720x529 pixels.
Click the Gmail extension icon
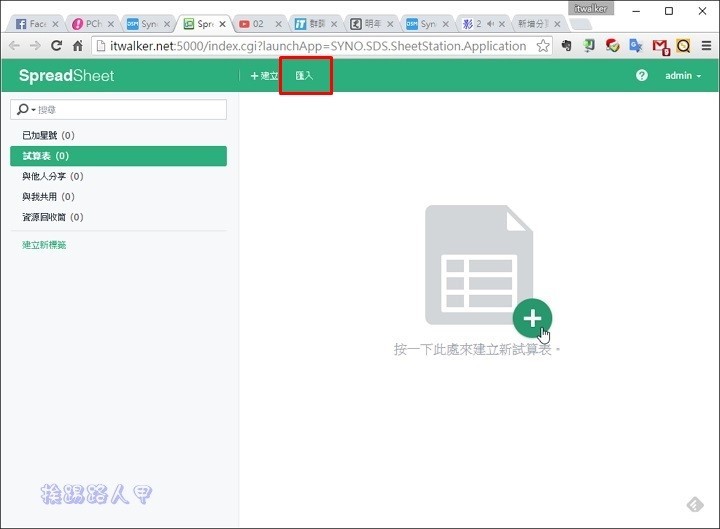[x=660, y=46]
